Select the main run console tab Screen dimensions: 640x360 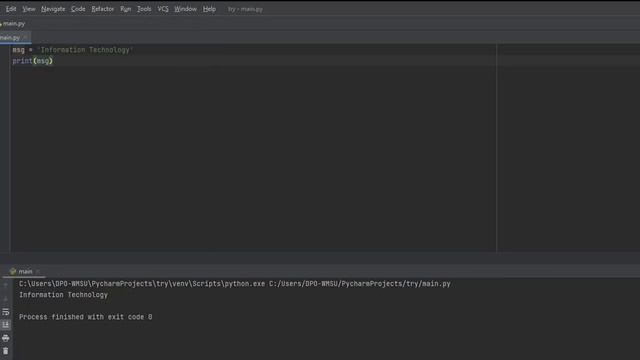coord(25,271)
